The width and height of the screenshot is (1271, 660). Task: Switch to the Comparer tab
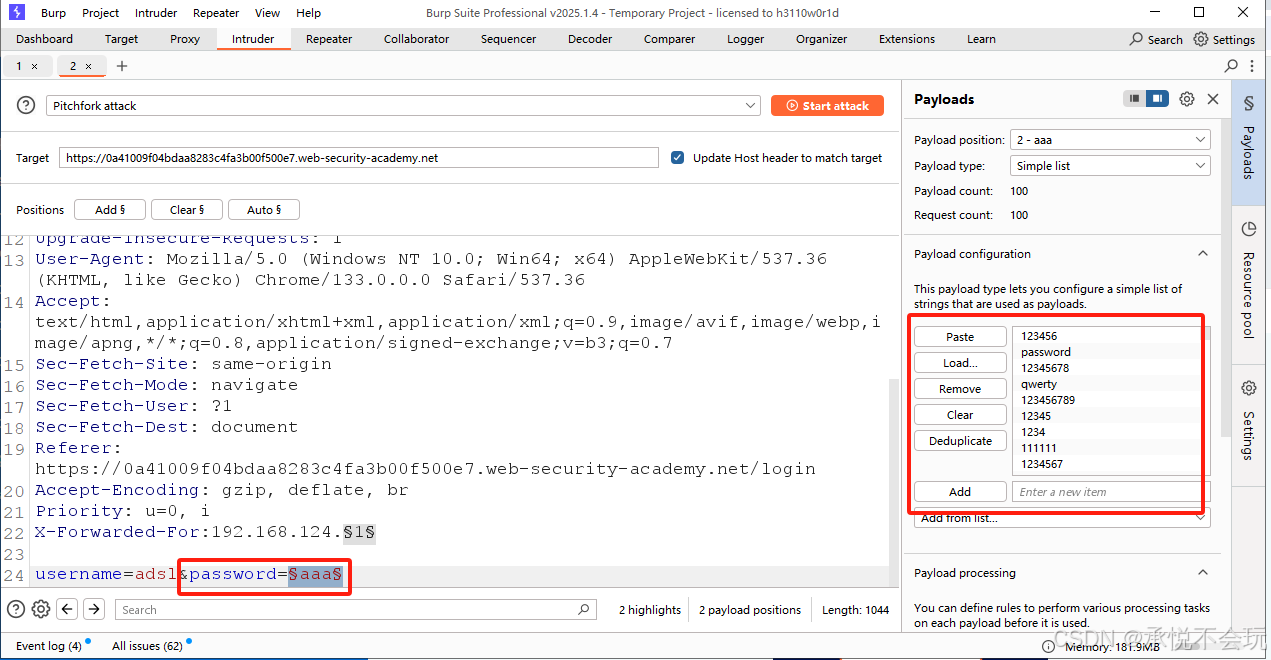(x=670, y=39)
